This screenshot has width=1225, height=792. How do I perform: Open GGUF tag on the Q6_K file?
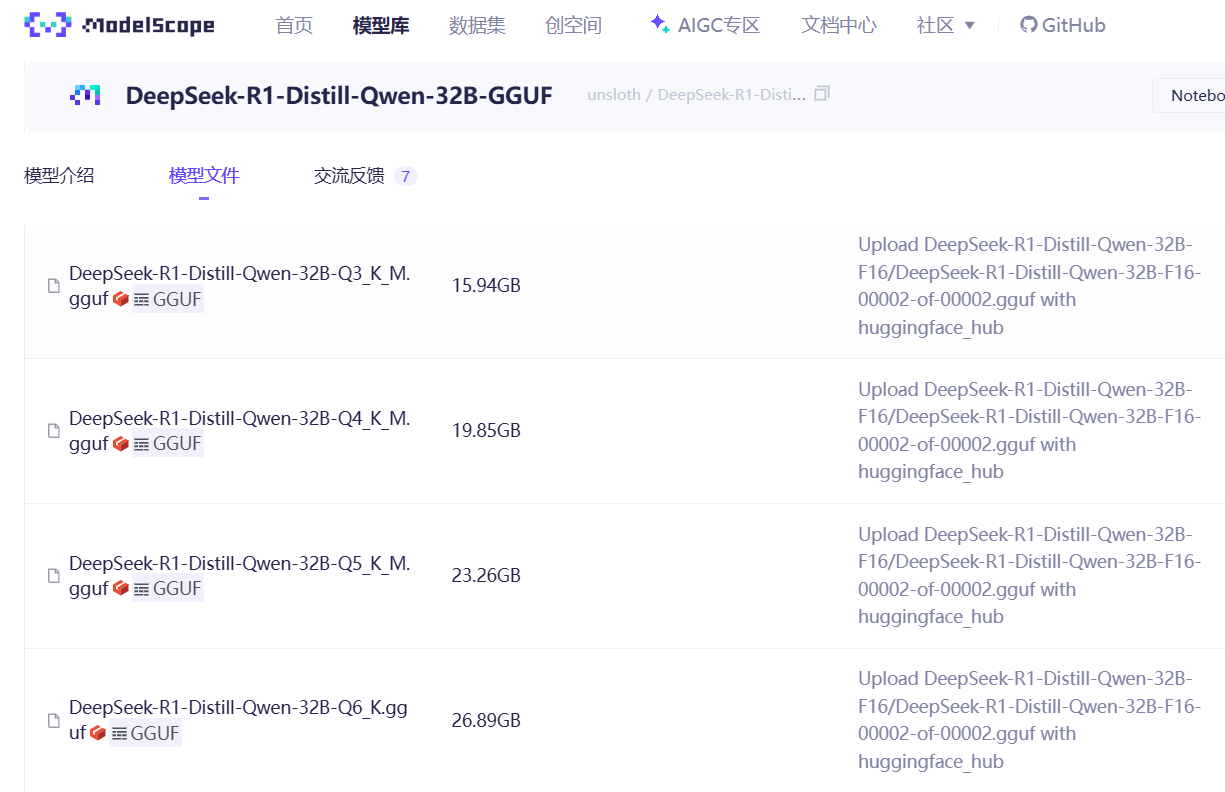point(146,733)
